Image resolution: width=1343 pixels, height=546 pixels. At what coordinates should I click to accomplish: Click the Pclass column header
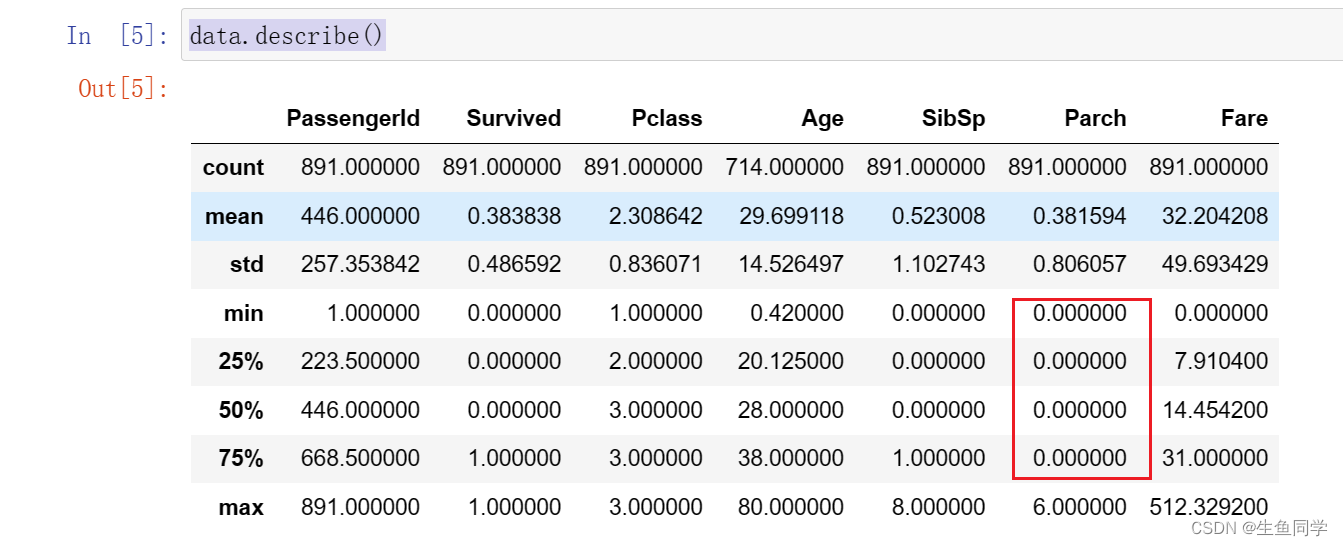click(667, 118)
